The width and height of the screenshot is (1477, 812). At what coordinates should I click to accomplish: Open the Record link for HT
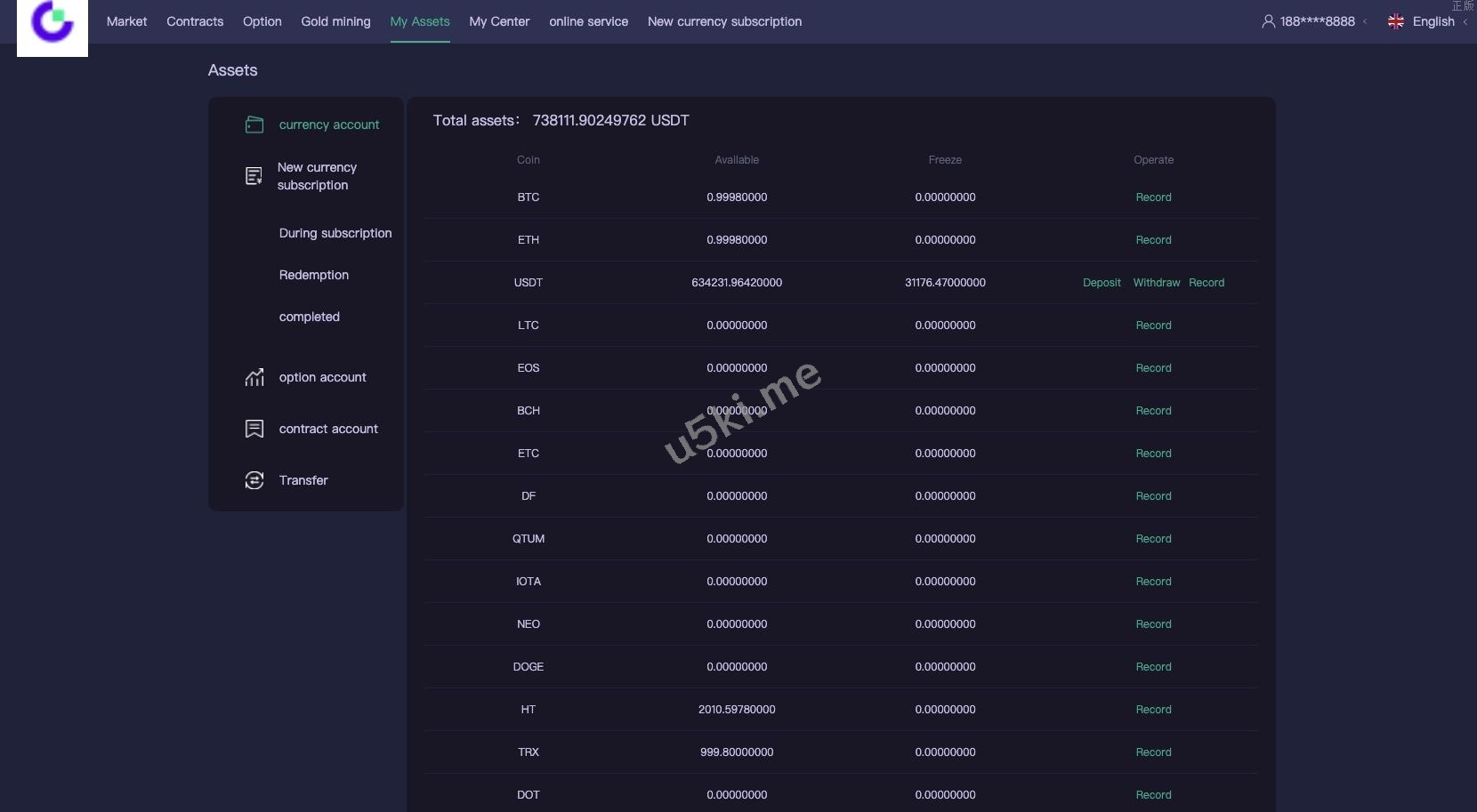(x=1153, y=710)
